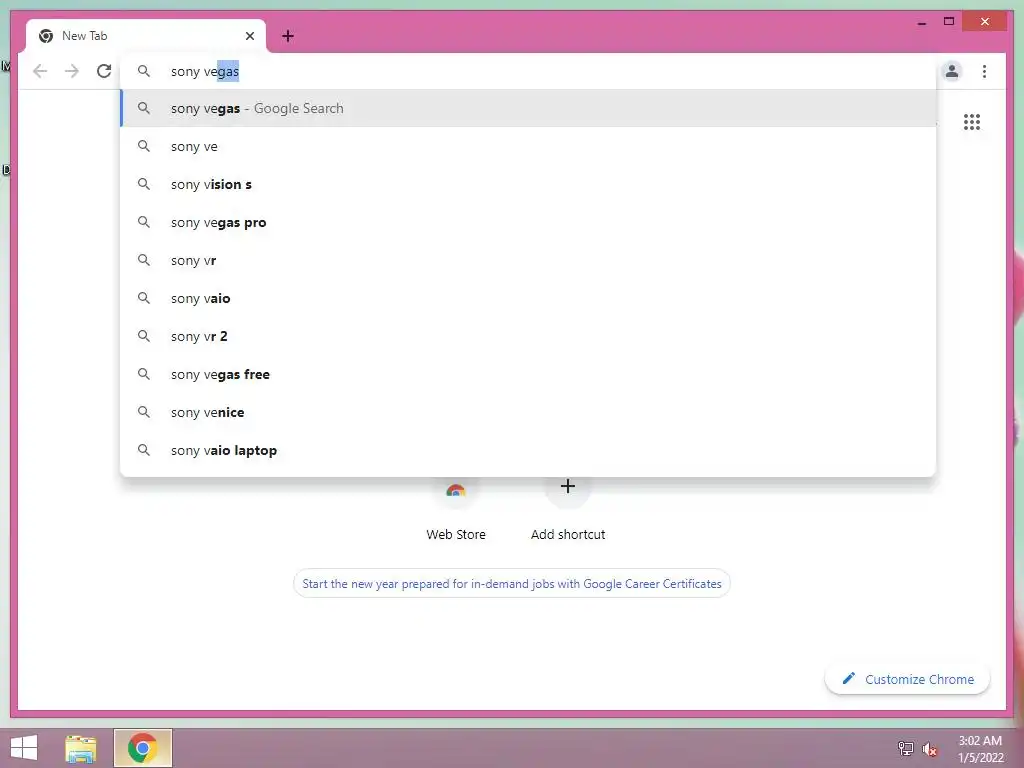Click search icon beside 'sony vegas pro'

[144, 222]
